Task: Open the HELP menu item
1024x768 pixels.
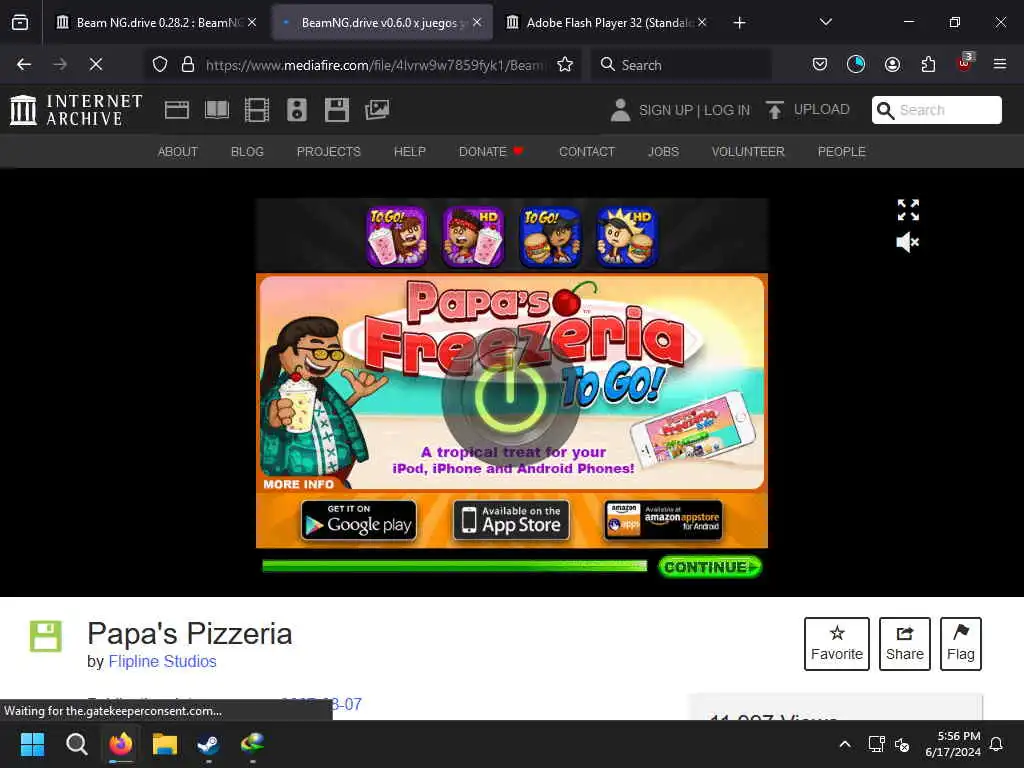Action: [x=409, y=152]
